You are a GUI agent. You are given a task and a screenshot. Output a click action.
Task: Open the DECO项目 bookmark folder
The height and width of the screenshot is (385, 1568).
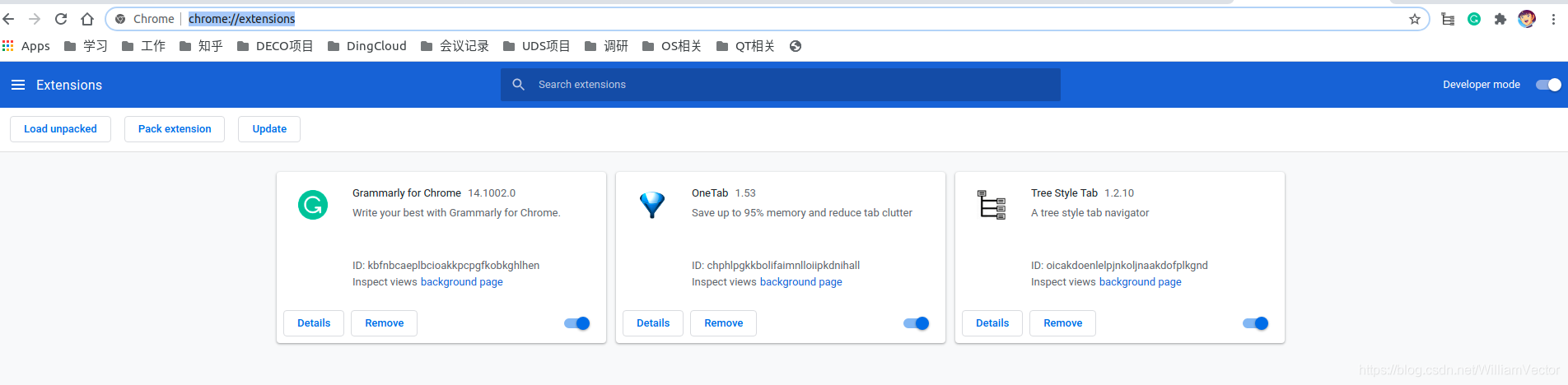(275, 46)
